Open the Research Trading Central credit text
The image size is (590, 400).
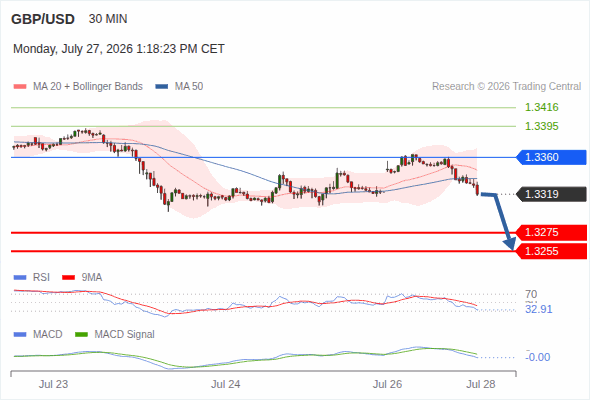pos(506,87)
